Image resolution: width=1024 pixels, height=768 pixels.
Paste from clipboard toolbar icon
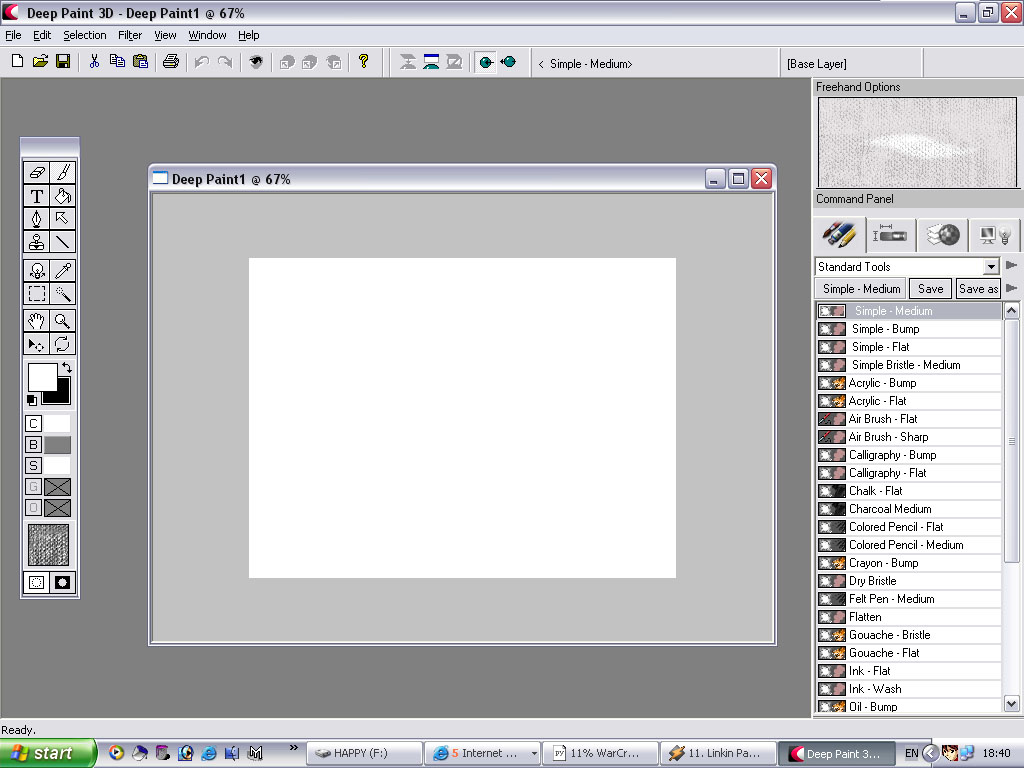140,61
